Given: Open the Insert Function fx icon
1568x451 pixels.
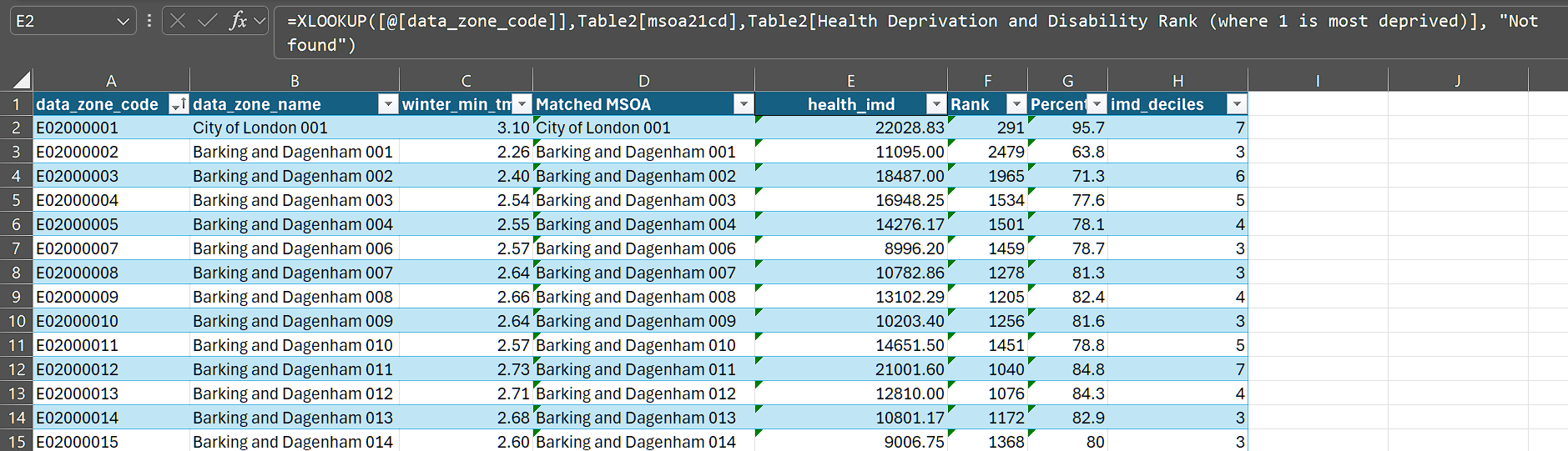Looking at the screenshot, I should tap(238, 21).
